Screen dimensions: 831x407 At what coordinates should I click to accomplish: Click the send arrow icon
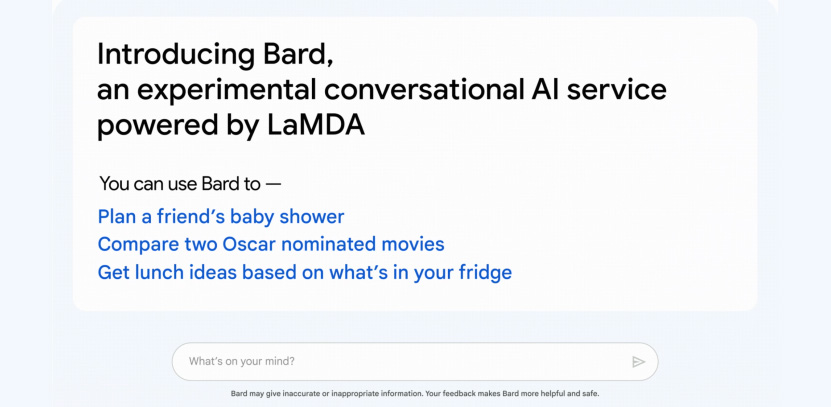pyautogui.click(x=638, y=362)
